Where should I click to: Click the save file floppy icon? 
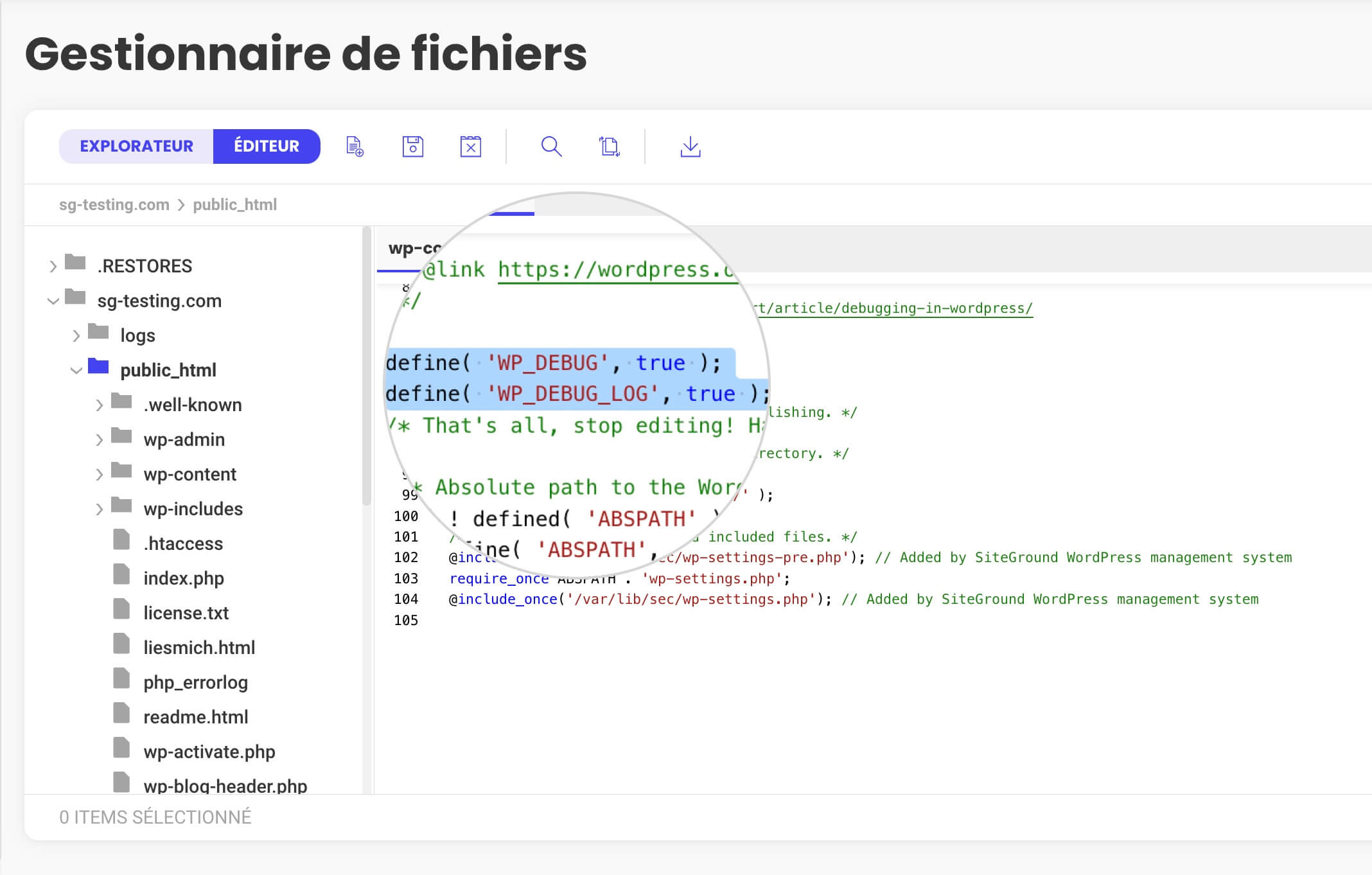pyautogui.click(x=412, y=146)
